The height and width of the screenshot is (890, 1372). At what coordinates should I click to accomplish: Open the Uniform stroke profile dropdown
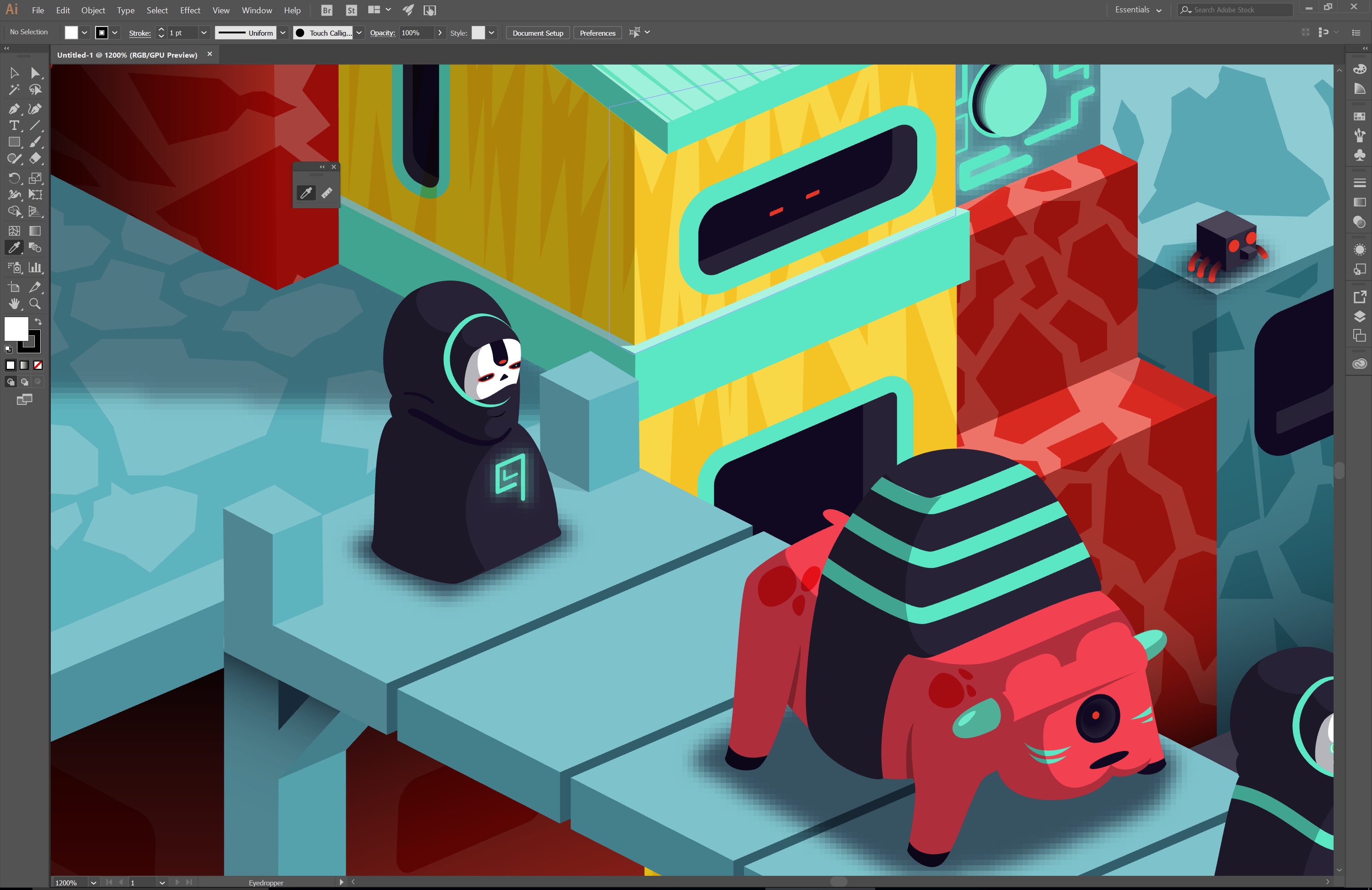pos(282,33)
